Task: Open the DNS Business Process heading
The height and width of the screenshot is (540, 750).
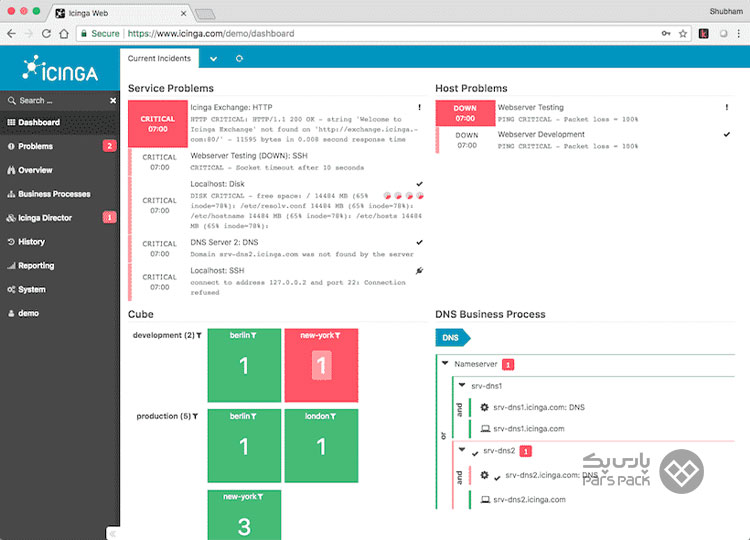Action: tap(490, 314)
